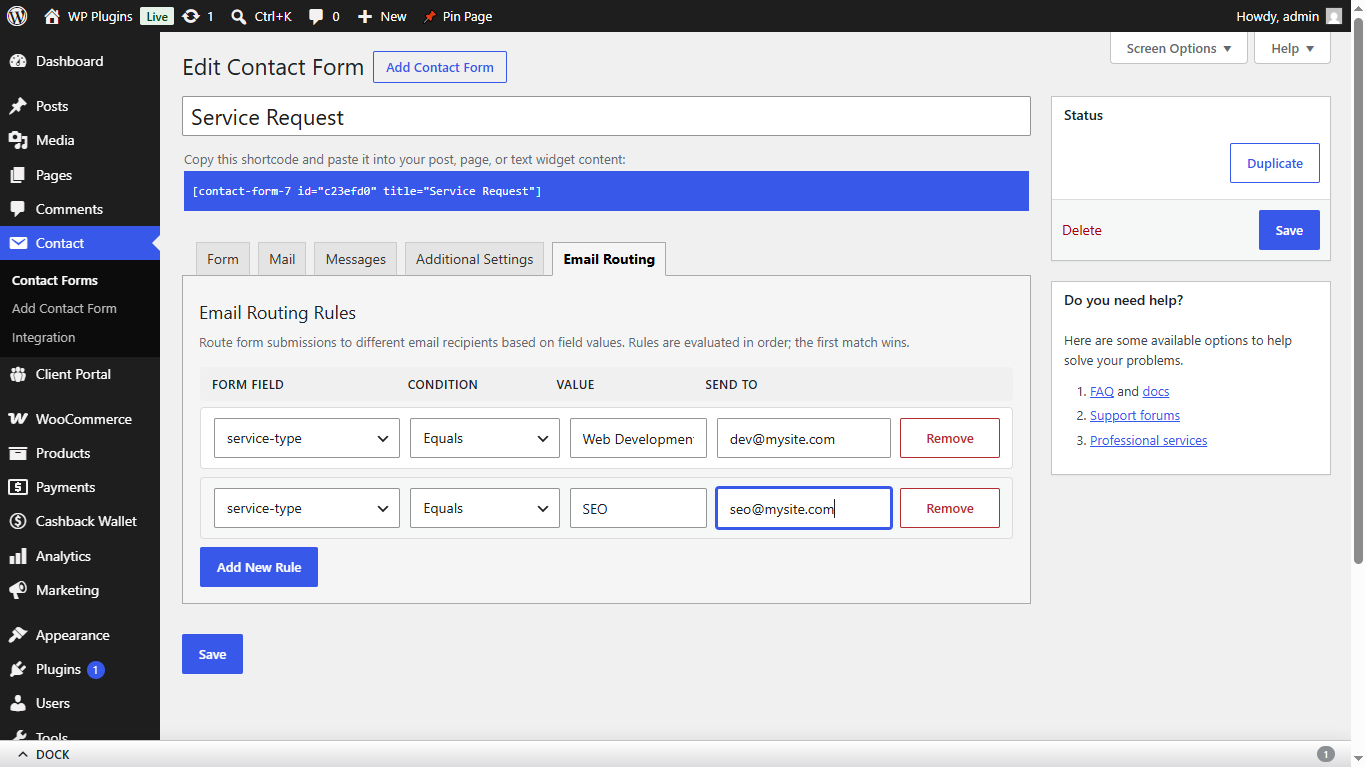Open the Ctrl+K search icon

pos(238,16)
